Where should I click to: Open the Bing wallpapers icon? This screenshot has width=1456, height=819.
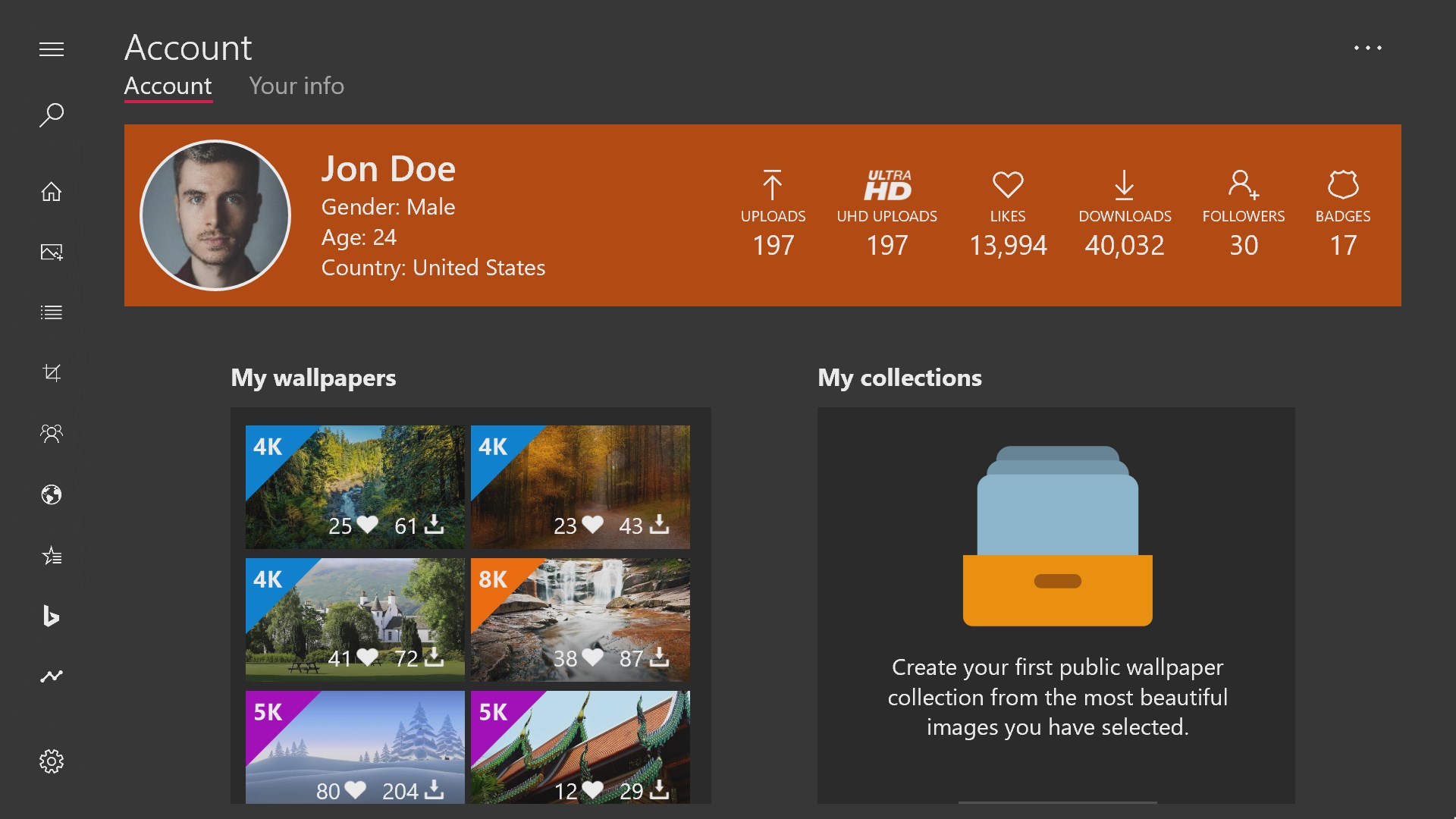pyautogui.click(x=52, y=616)
